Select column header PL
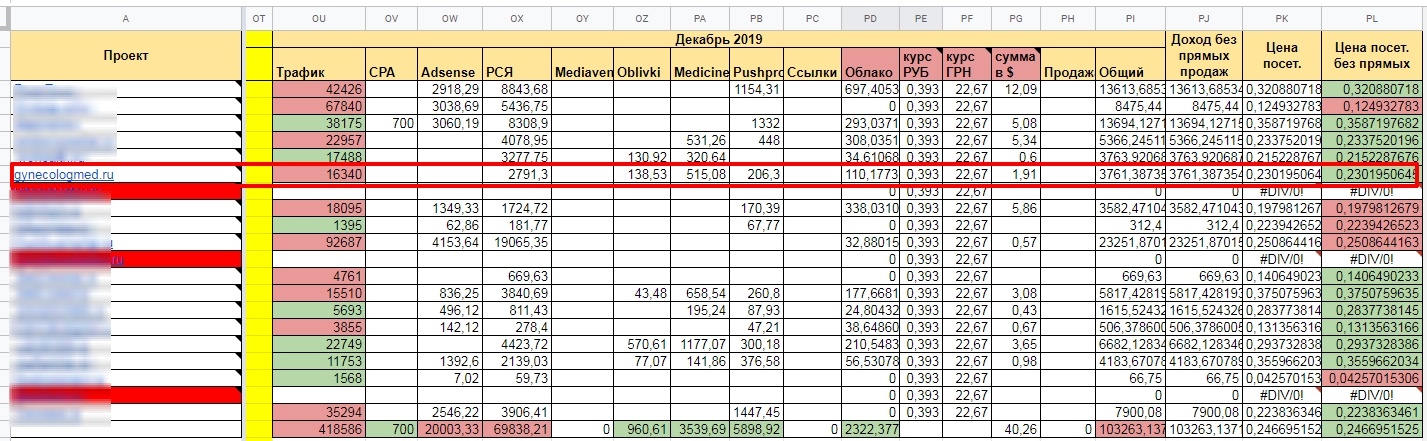Viewport: 1427px width, 441px height. tap(1372, 19)
